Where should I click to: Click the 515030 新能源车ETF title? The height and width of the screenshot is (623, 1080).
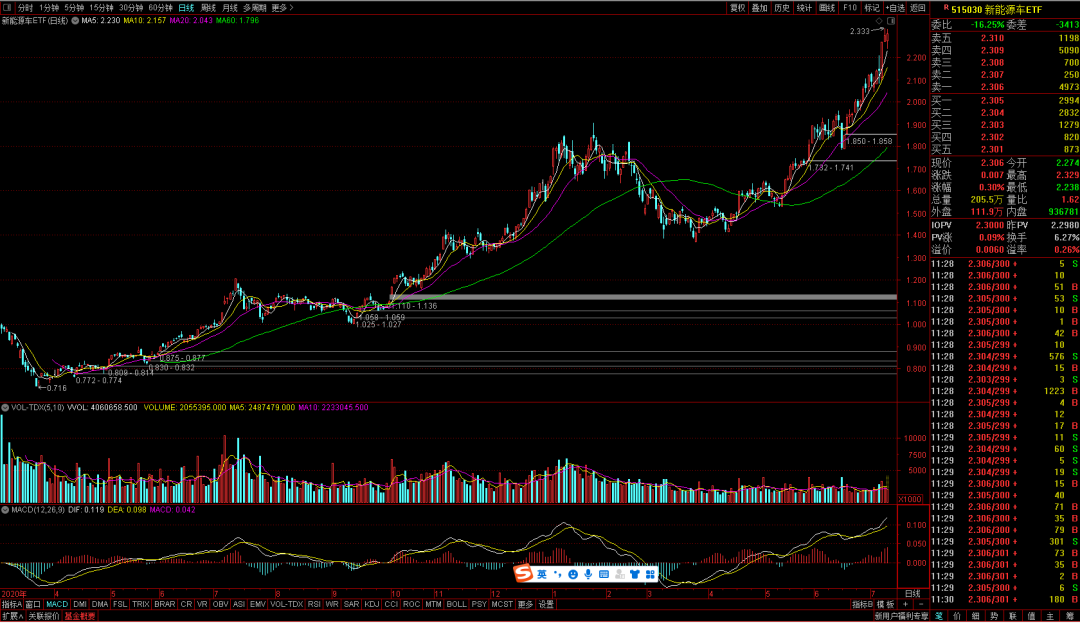click(997, 10)
